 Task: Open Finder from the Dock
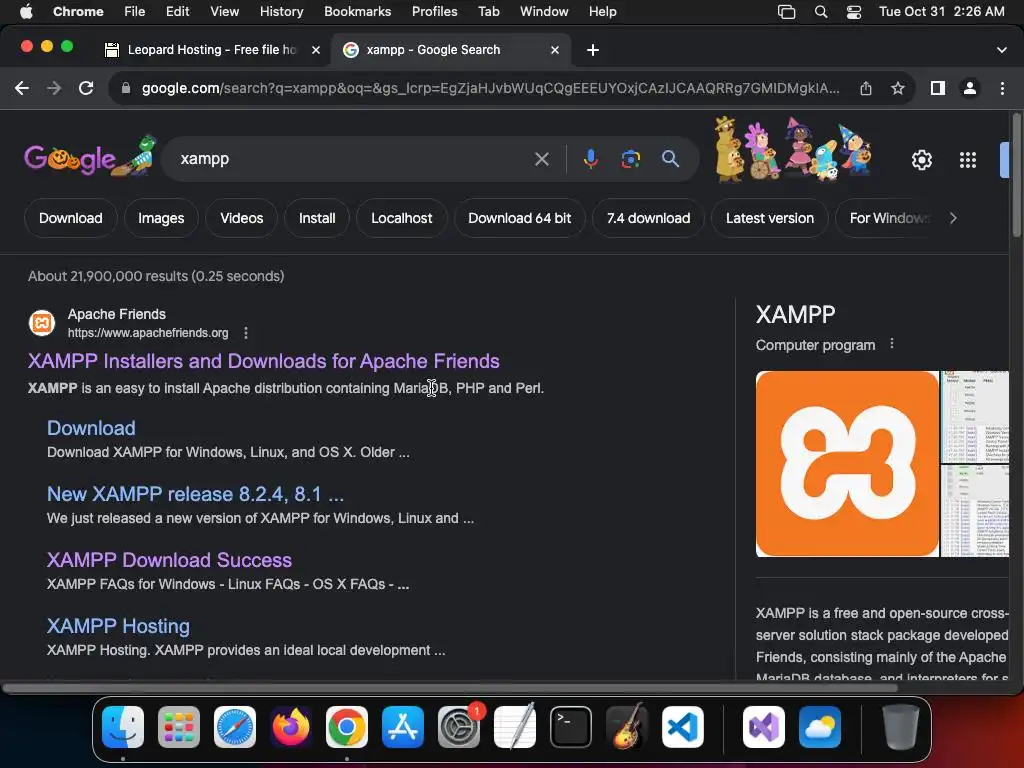pyautogui.click(x=123, y=727)
